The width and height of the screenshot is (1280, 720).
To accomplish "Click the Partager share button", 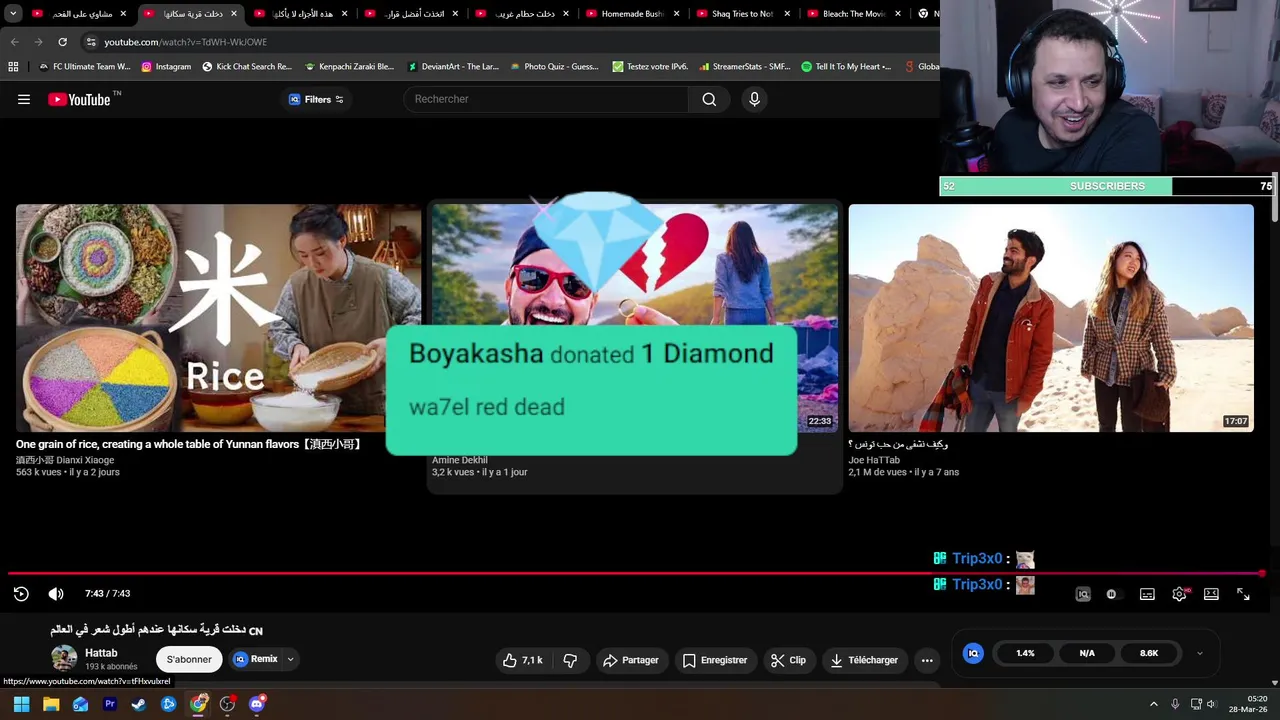I will tap(630, 660).
